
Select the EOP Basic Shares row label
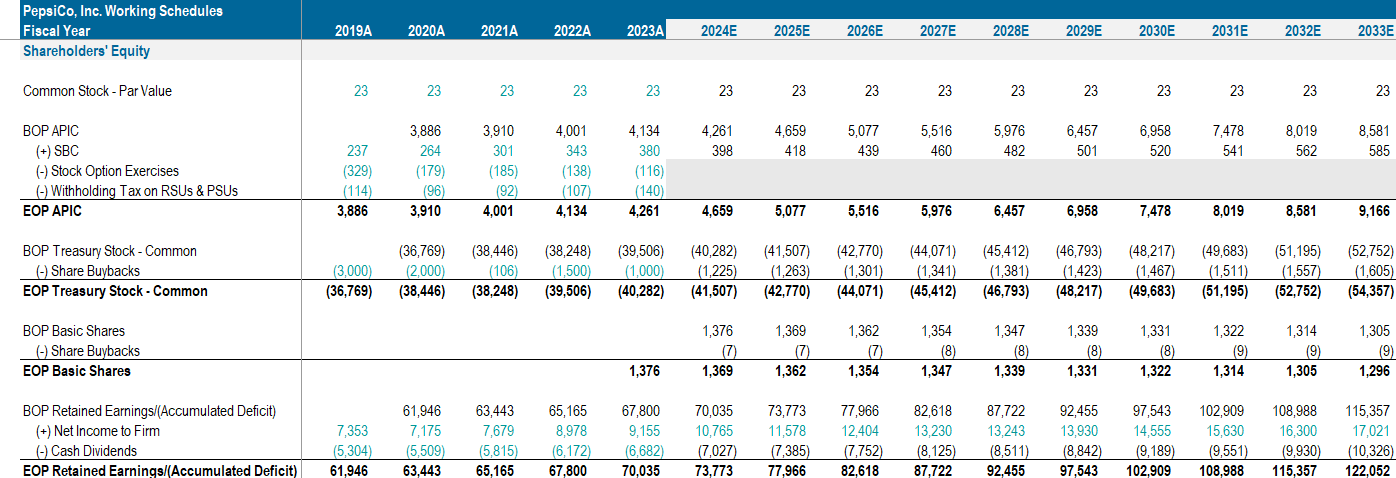click(x=77, y=371)
